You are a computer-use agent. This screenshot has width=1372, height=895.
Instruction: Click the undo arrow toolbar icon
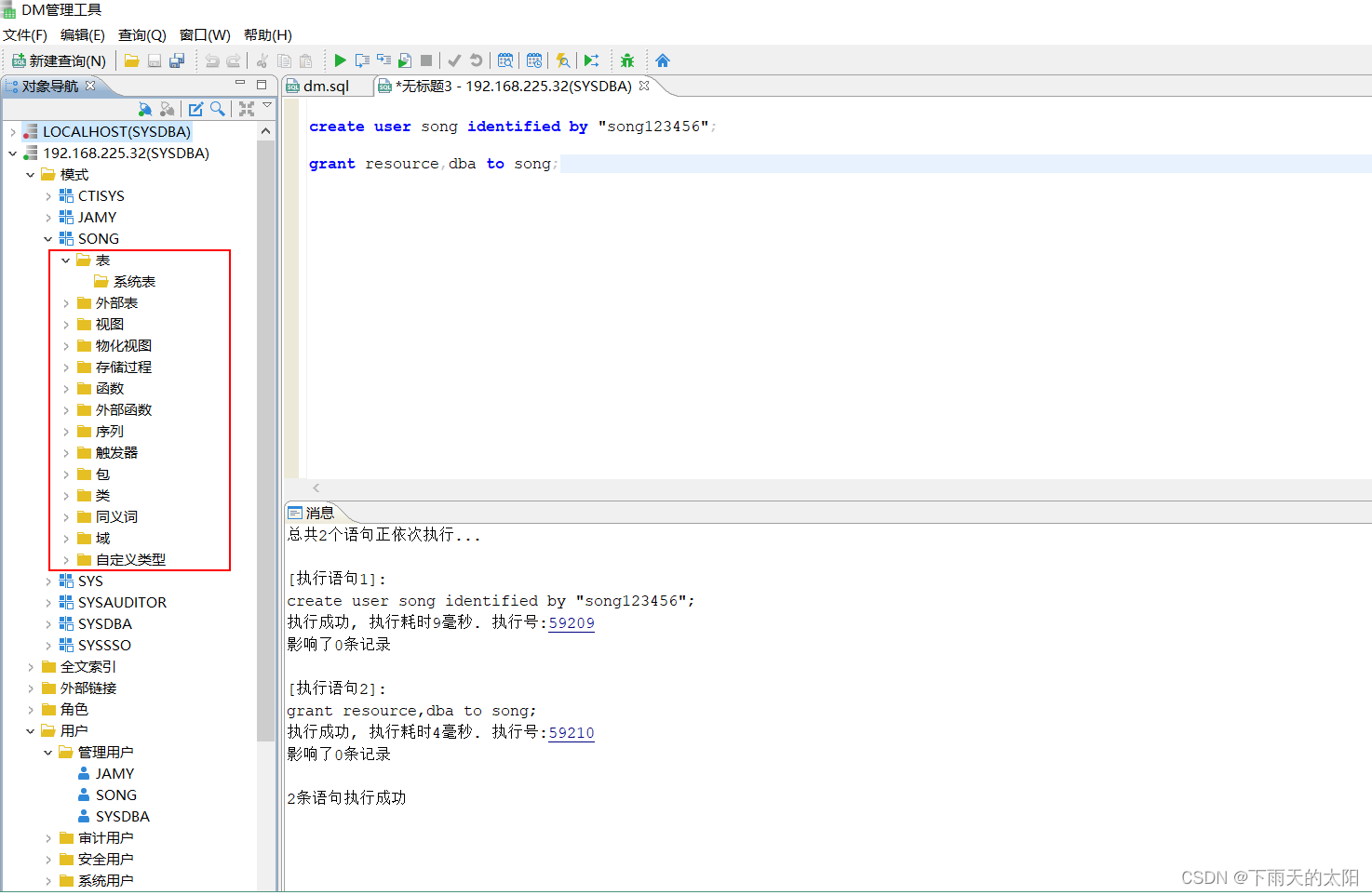click(212, 60)
